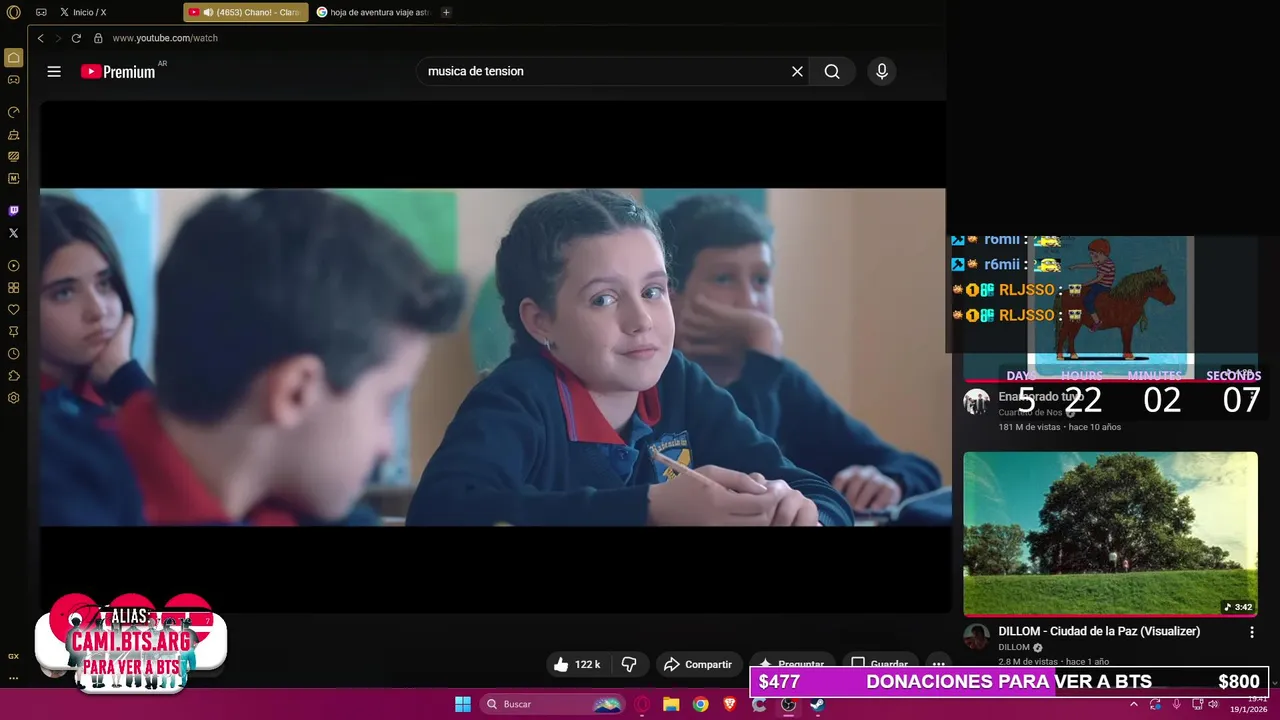
Task: Open Steam in taskbar
Action: [817, 704]
